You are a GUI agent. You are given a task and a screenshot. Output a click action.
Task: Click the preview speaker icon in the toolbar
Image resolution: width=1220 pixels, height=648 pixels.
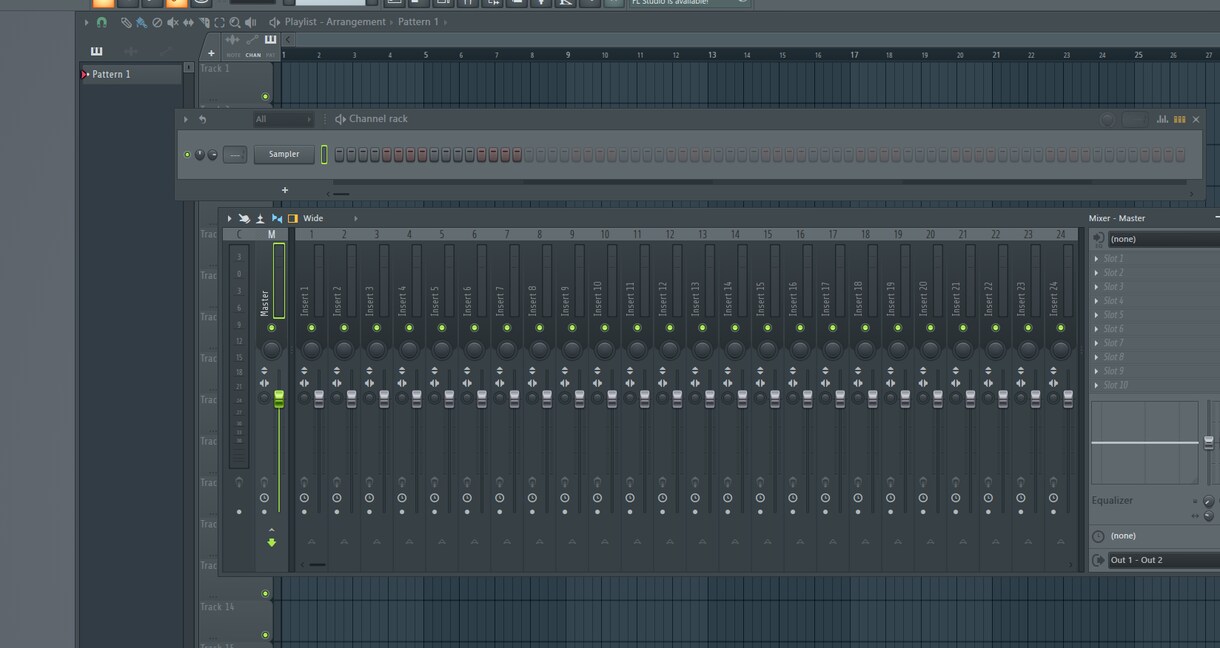coord(250,22)
